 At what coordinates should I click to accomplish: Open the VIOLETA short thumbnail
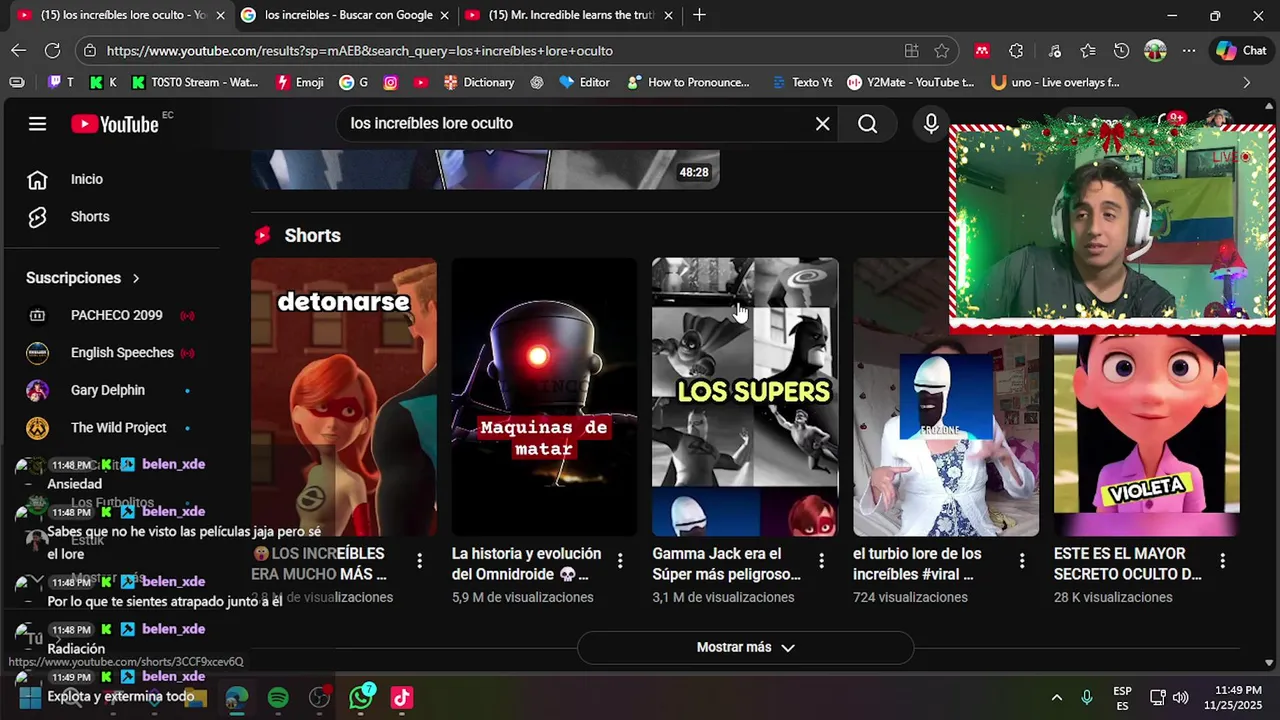tap(1146, 436)
